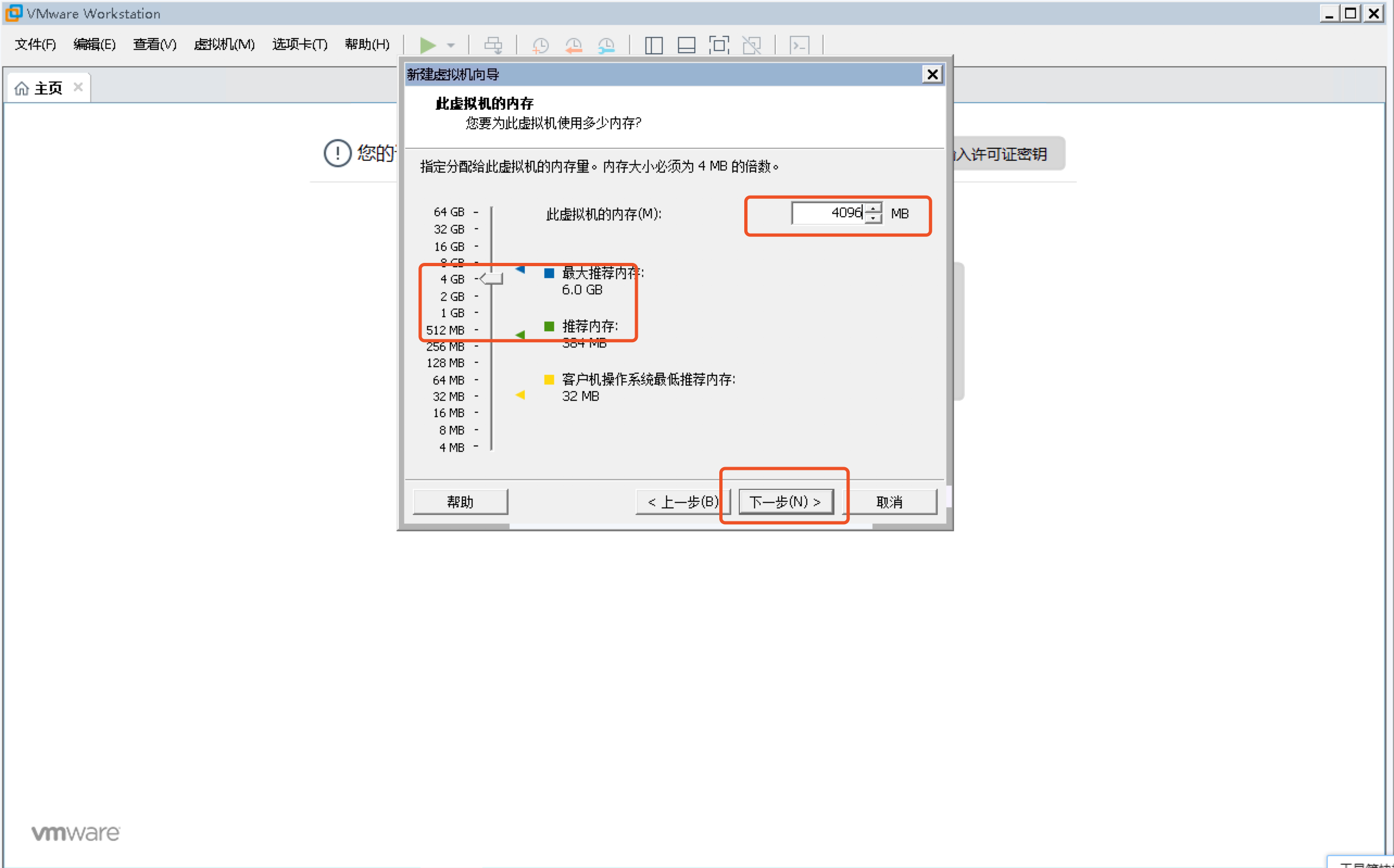Open the power options dropdown arrow
This screenshot has width=1394, height=868.
click(452, 45)
